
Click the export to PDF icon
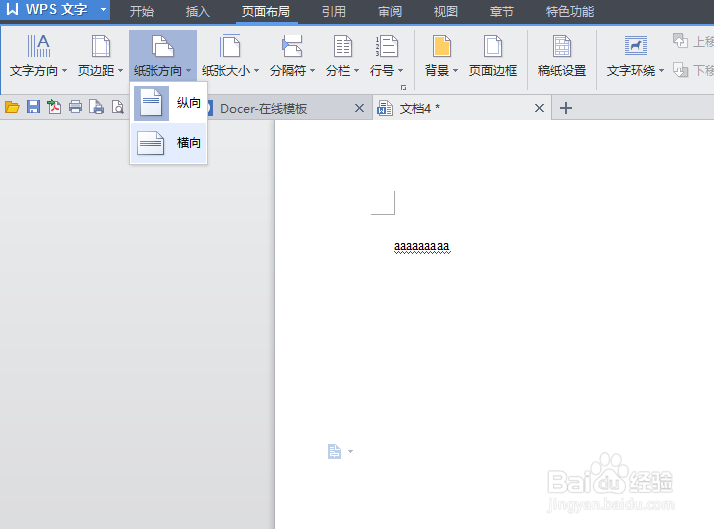54,107
